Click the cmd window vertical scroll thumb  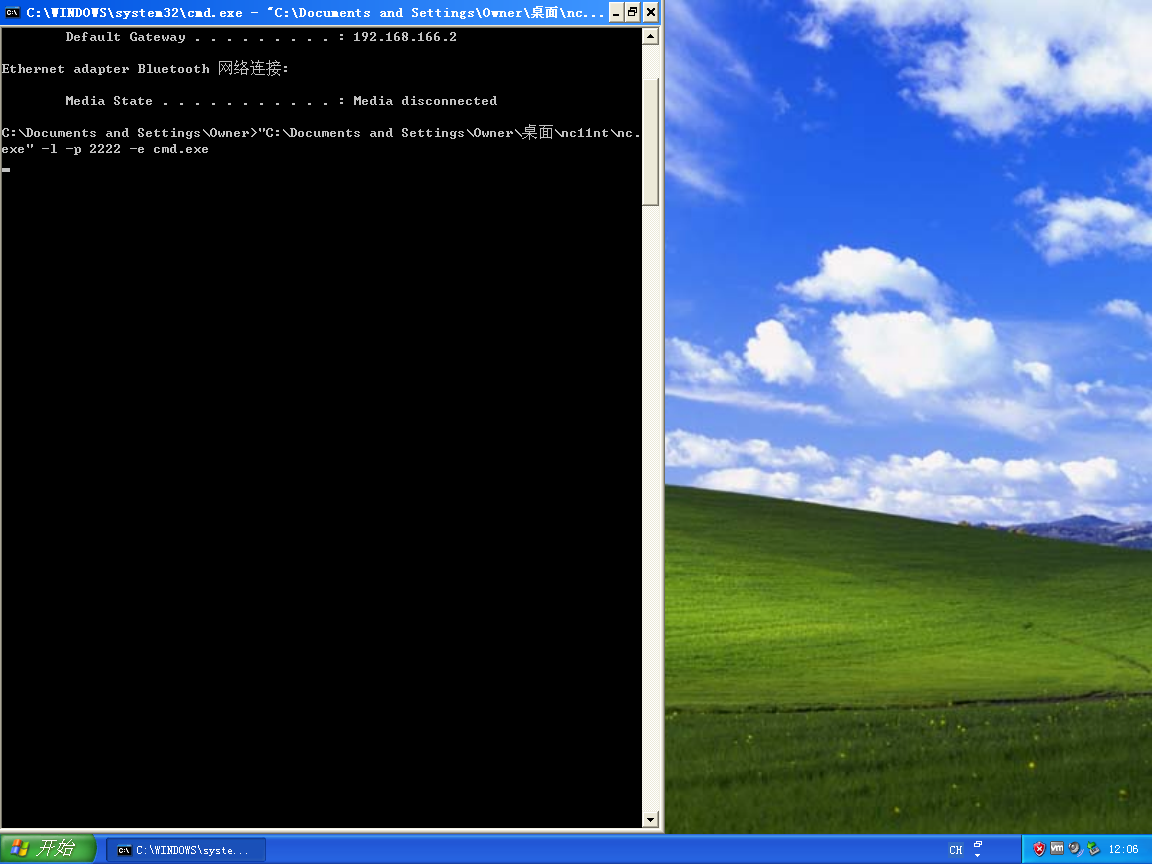650,142
